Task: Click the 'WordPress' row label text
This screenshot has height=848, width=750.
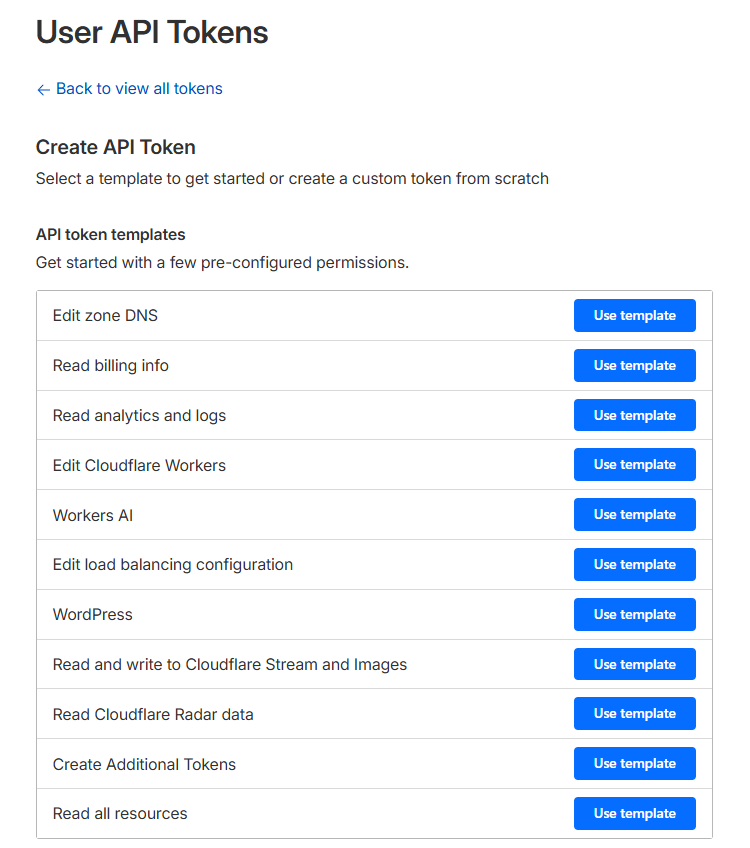Action: (92, 615)
